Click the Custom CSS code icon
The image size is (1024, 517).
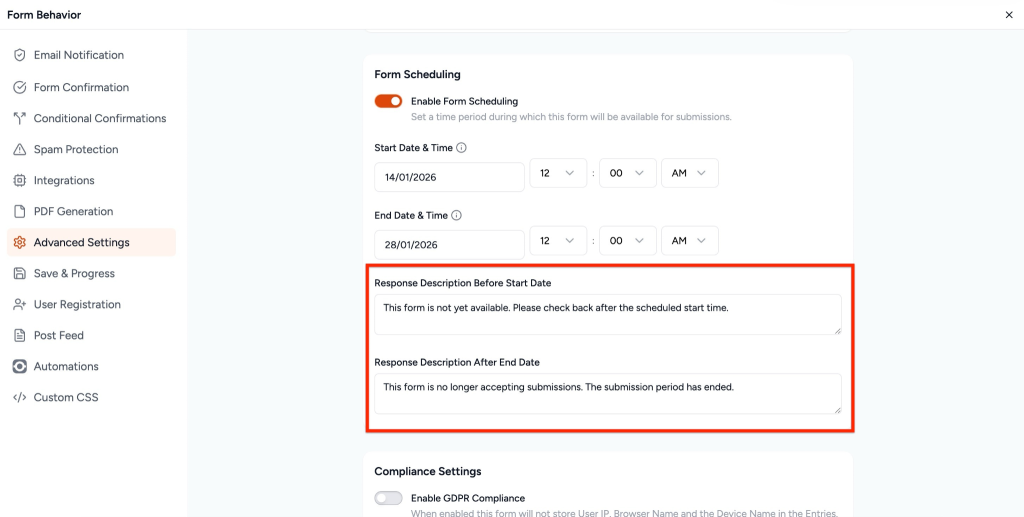click(20, 397)
